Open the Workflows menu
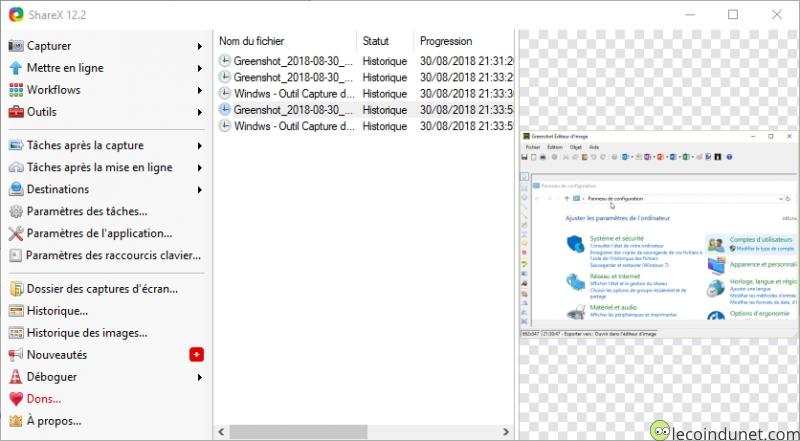 click(x=106, y=90)
